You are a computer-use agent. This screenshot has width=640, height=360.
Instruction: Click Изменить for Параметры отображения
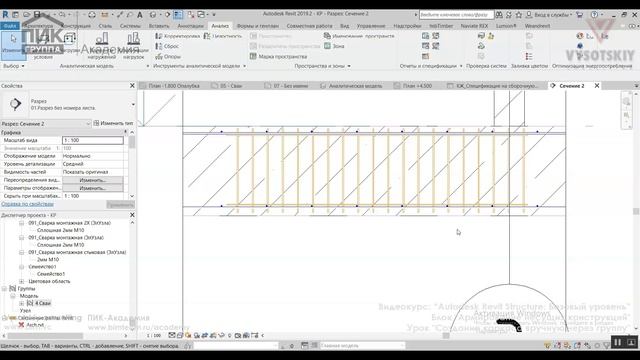(93, 188)
